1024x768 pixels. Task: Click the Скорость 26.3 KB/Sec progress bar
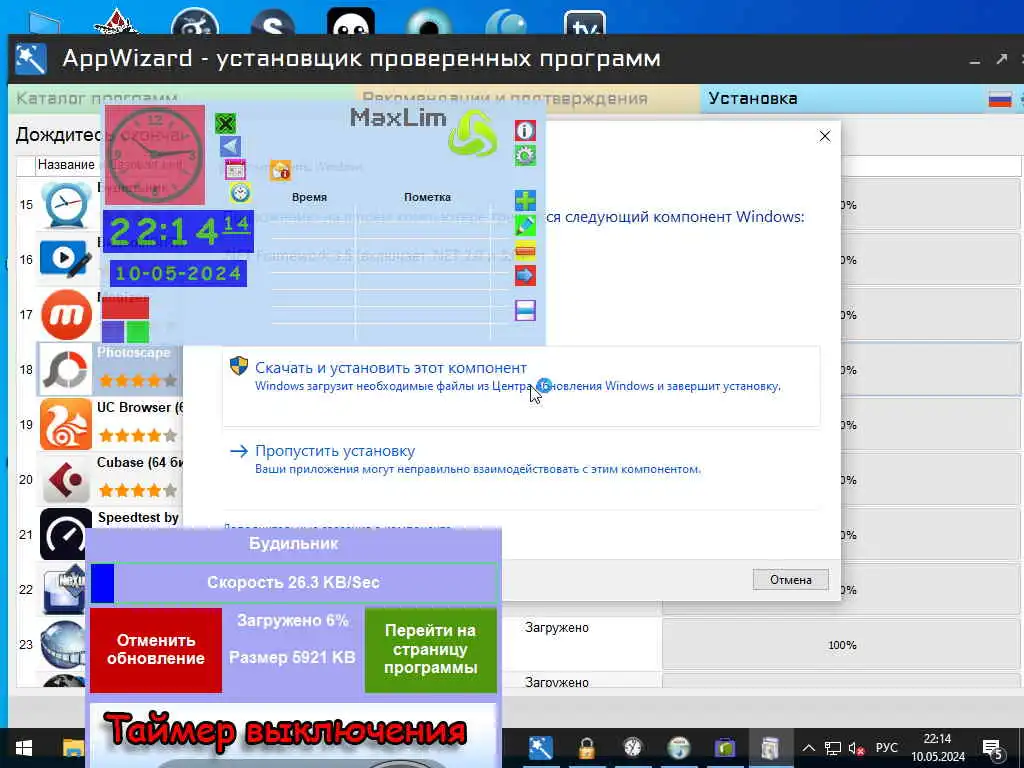294,583
